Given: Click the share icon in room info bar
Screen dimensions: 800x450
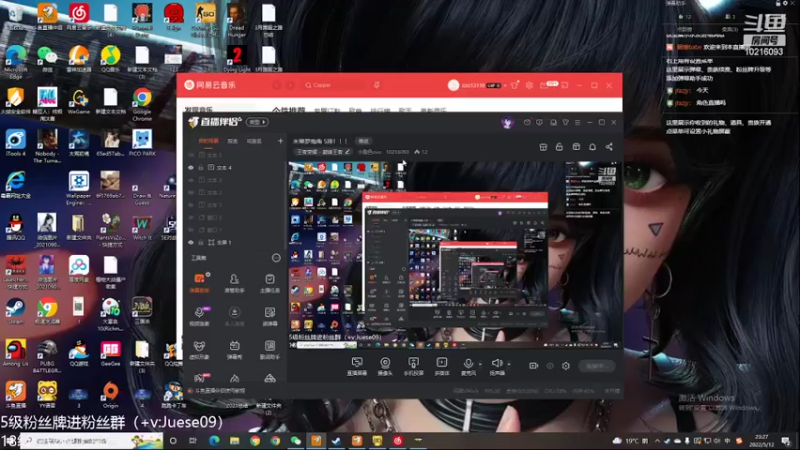Looking at the screenshot, I should coord(609,147).
